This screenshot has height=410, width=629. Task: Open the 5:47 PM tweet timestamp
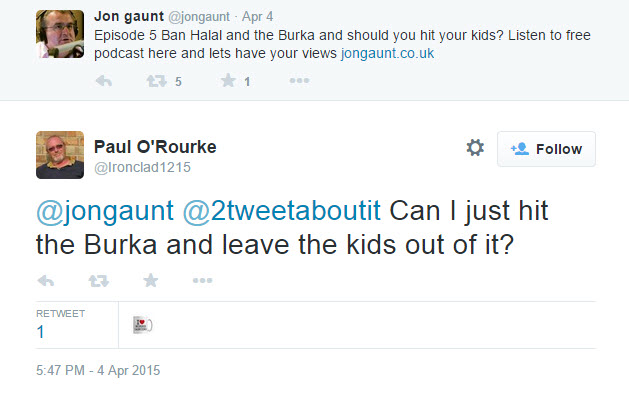pos(97,370)
